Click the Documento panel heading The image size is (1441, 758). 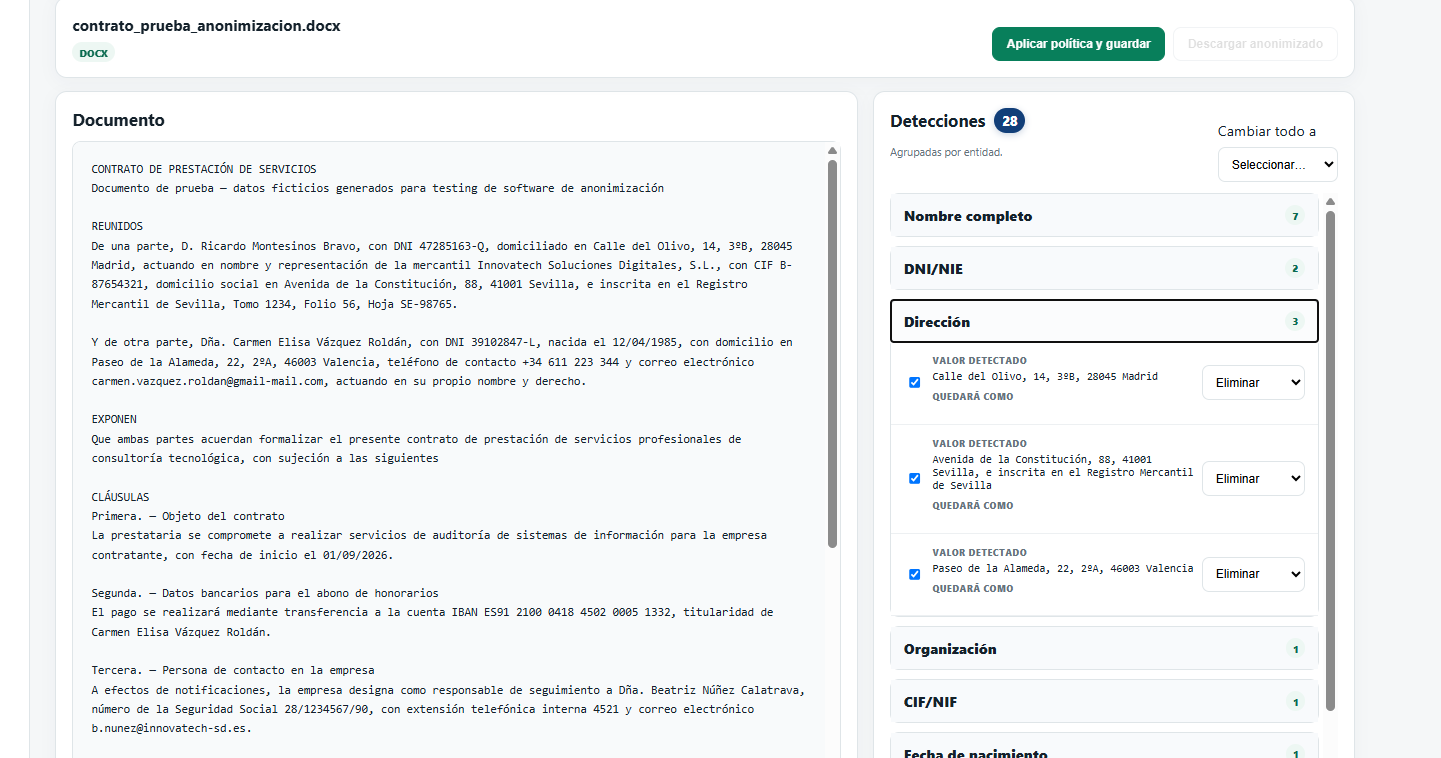coord(119,120)
